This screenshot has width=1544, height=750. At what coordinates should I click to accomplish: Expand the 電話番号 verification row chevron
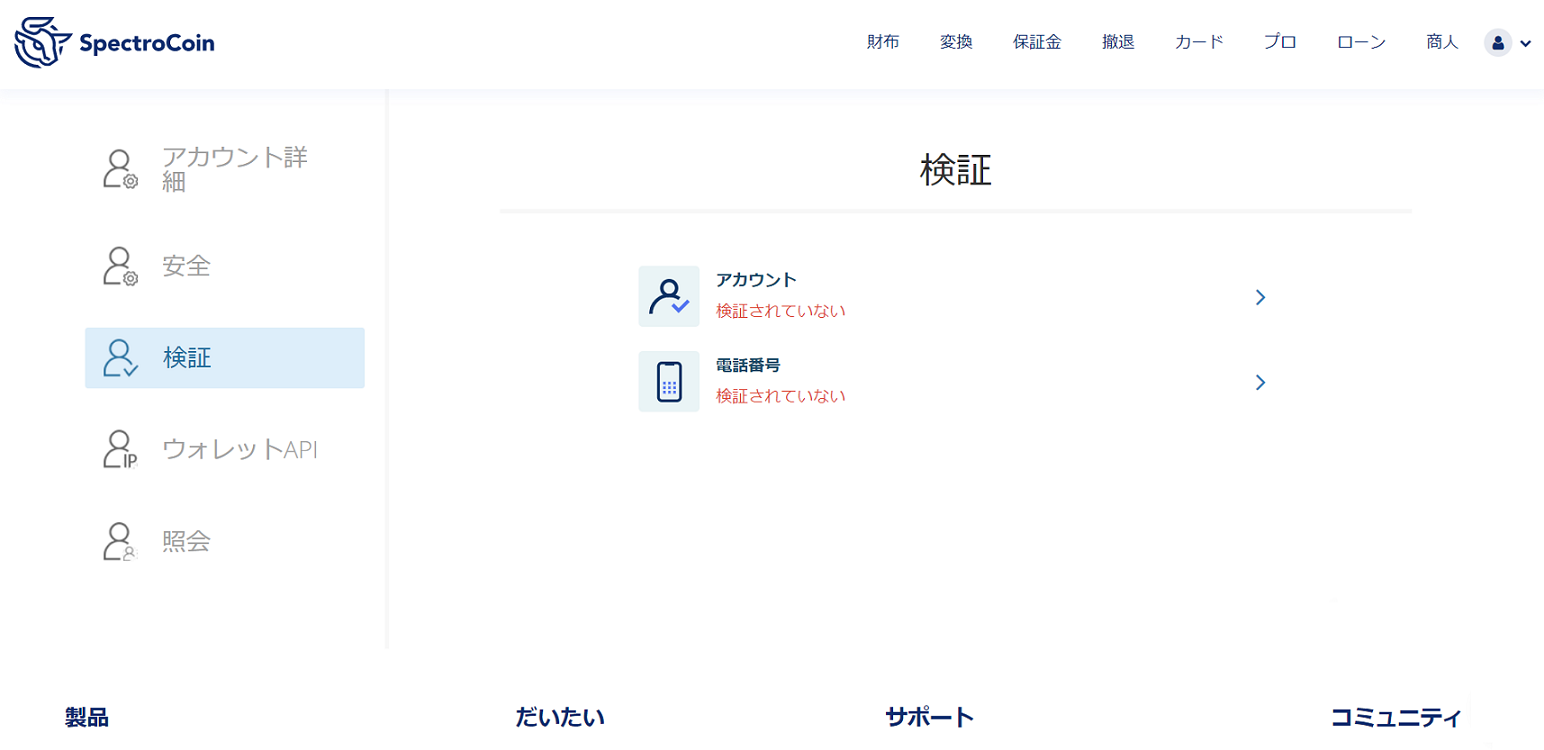[1260, 382]
